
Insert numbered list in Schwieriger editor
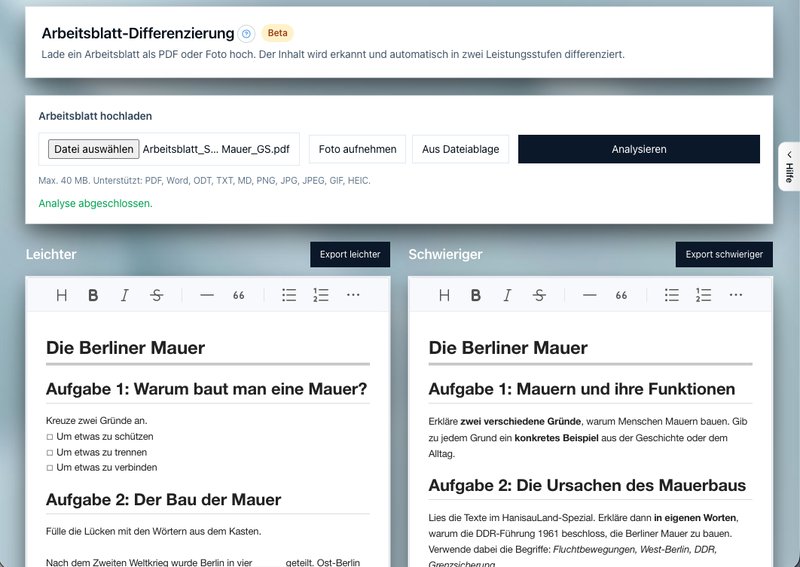coord(703,295)
